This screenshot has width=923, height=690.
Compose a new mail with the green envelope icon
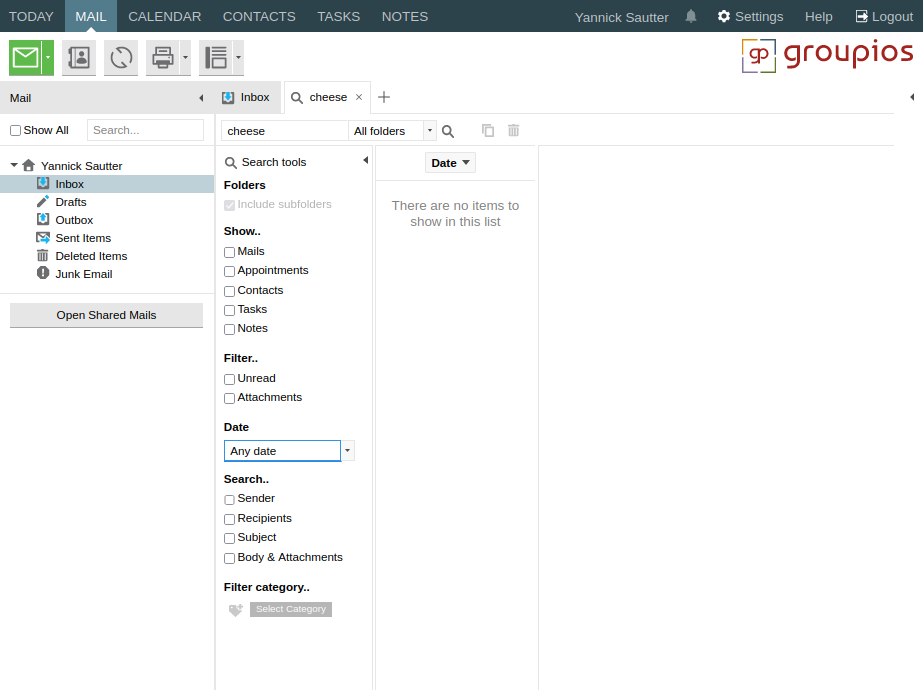click(x=24, y=57)
